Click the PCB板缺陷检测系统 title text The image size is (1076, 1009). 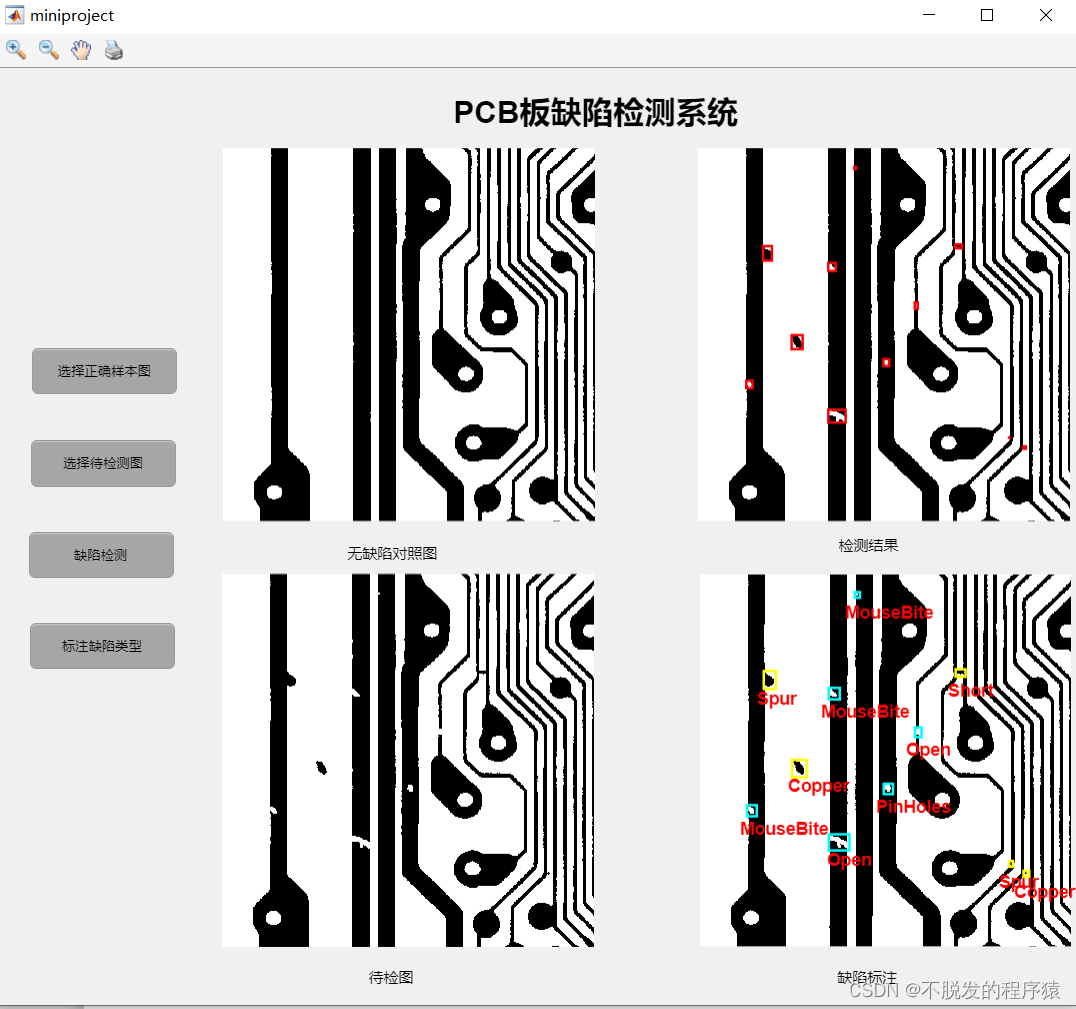click(x=595, y=113)
